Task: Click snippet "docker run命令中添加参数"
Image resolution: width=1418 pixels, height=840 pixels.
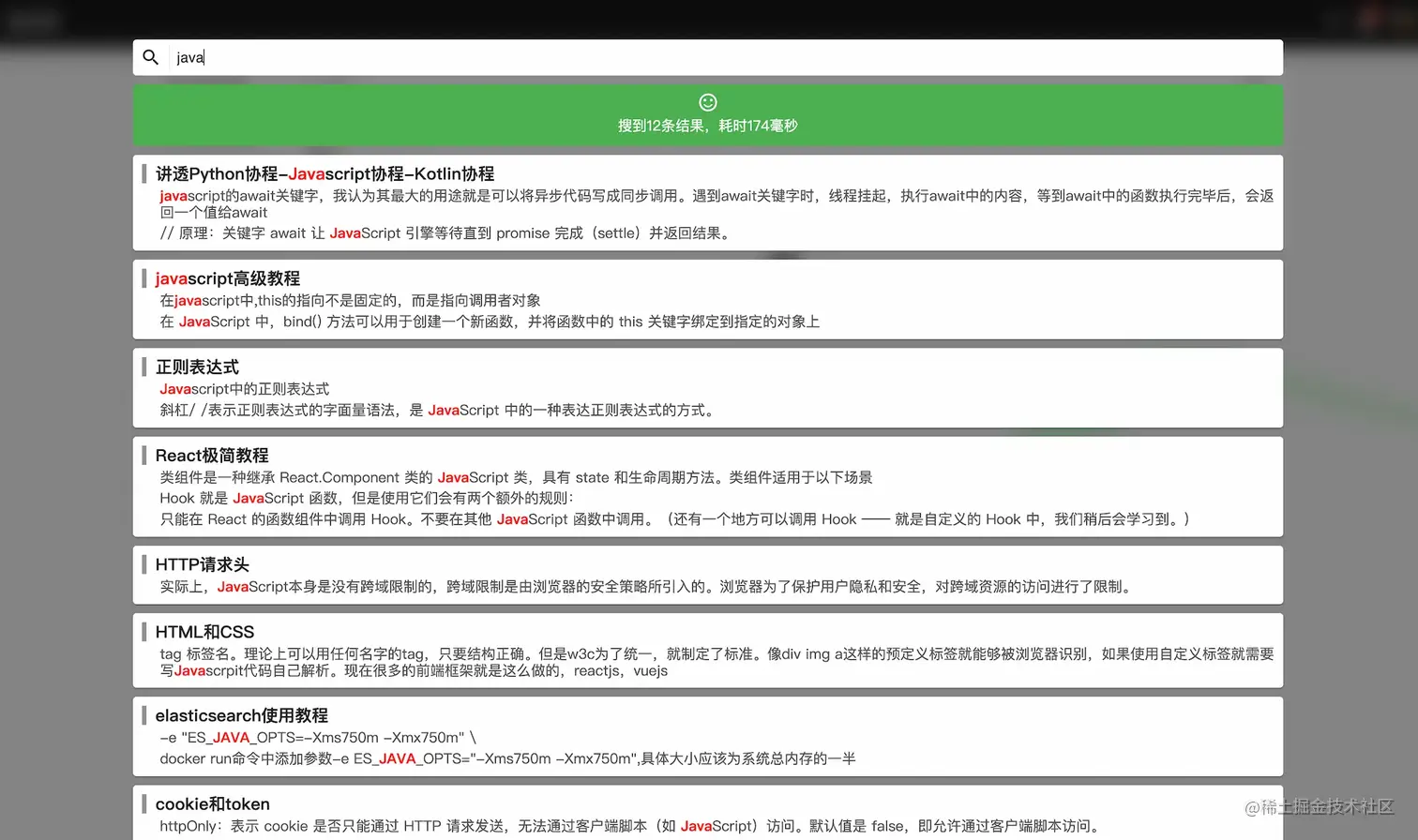Action: [x=507, y=758]
